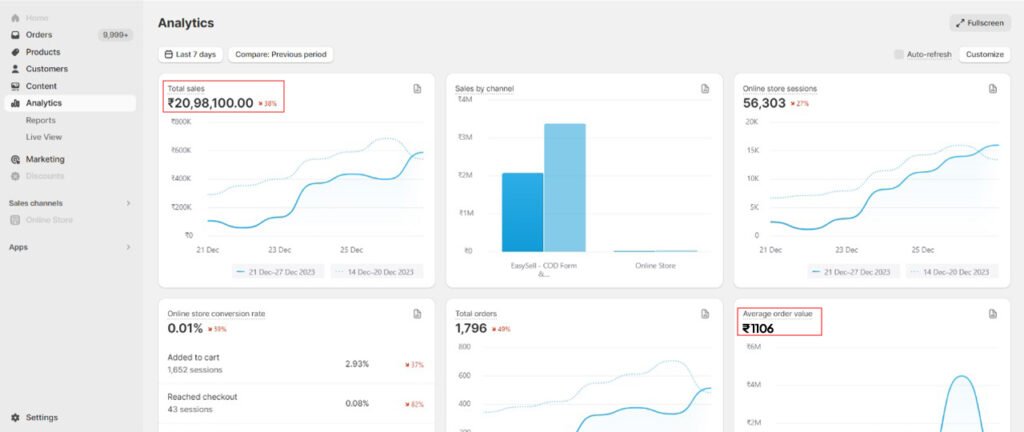Open report icon on Online store sessions card

[x=993, y=89]
